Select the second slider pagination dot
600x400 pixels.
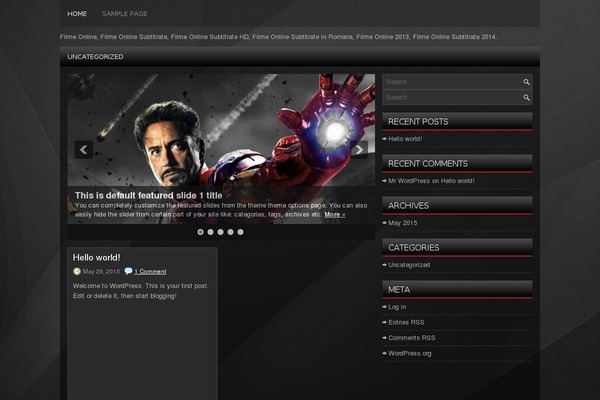coord(210,232)
